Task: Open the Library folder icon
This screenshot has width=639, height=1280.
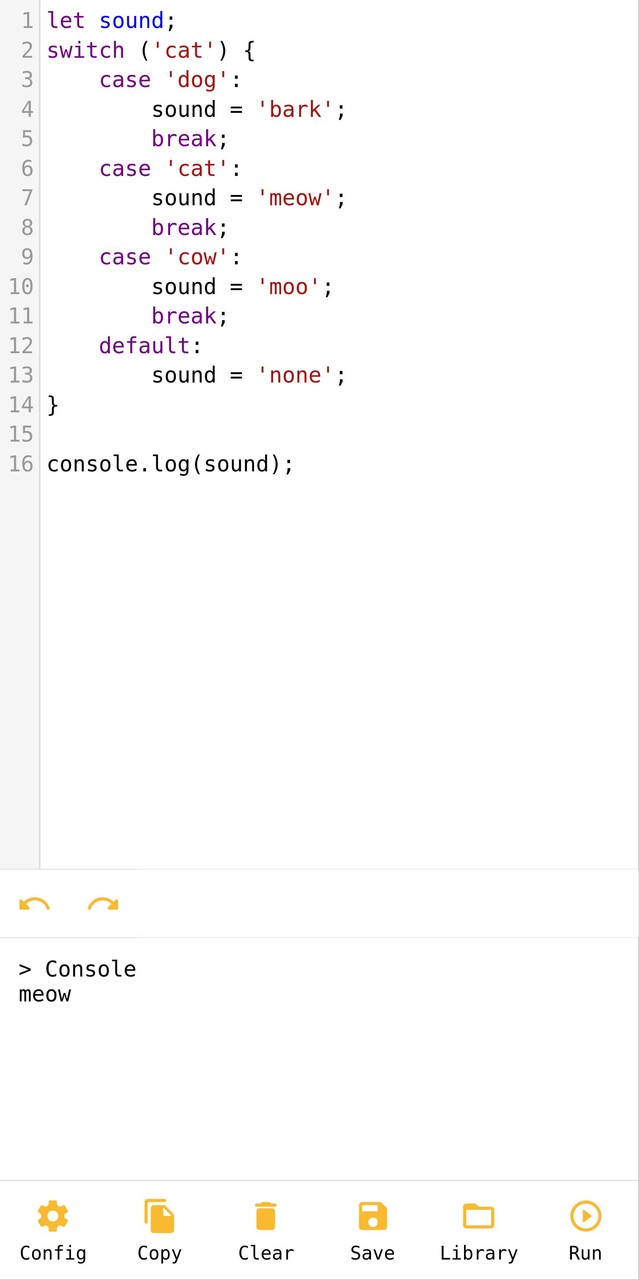Action: [478, 1216]
